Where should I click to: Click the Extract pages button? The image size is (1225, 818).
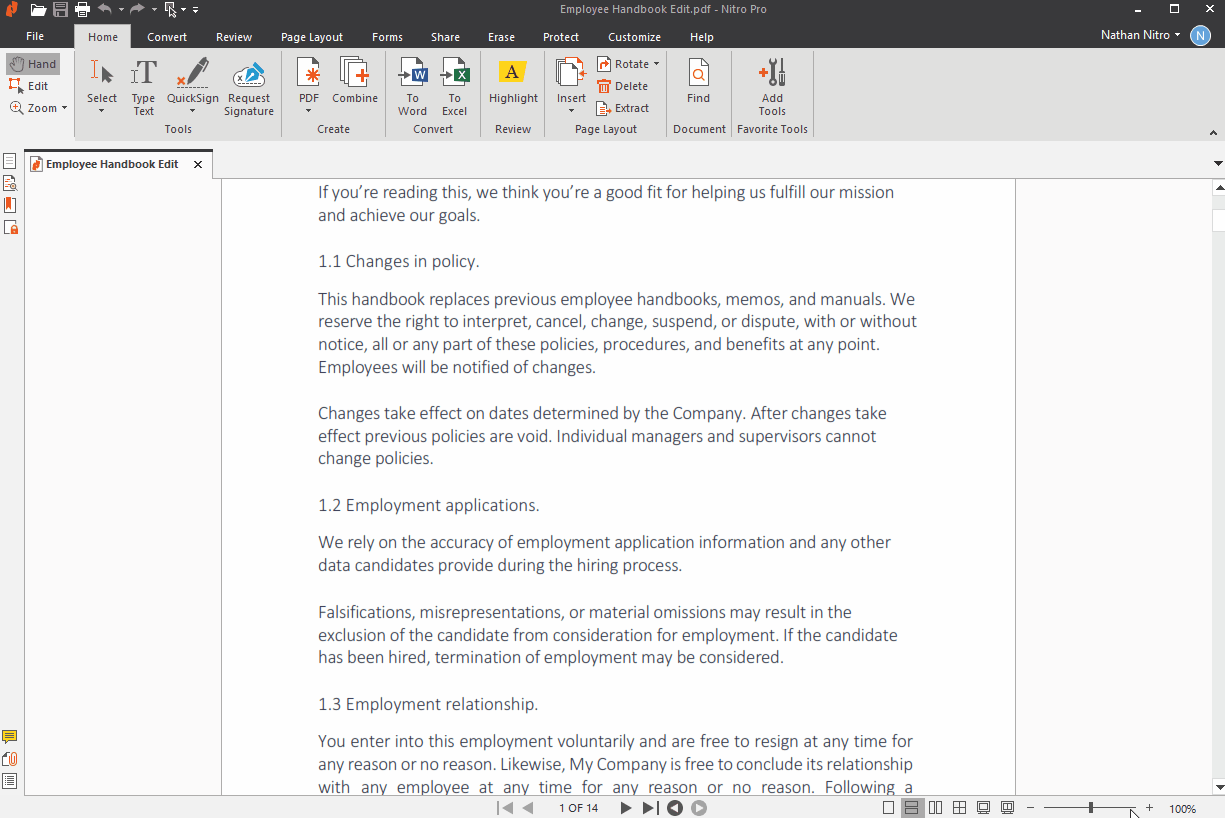click(x=623, y=108)
